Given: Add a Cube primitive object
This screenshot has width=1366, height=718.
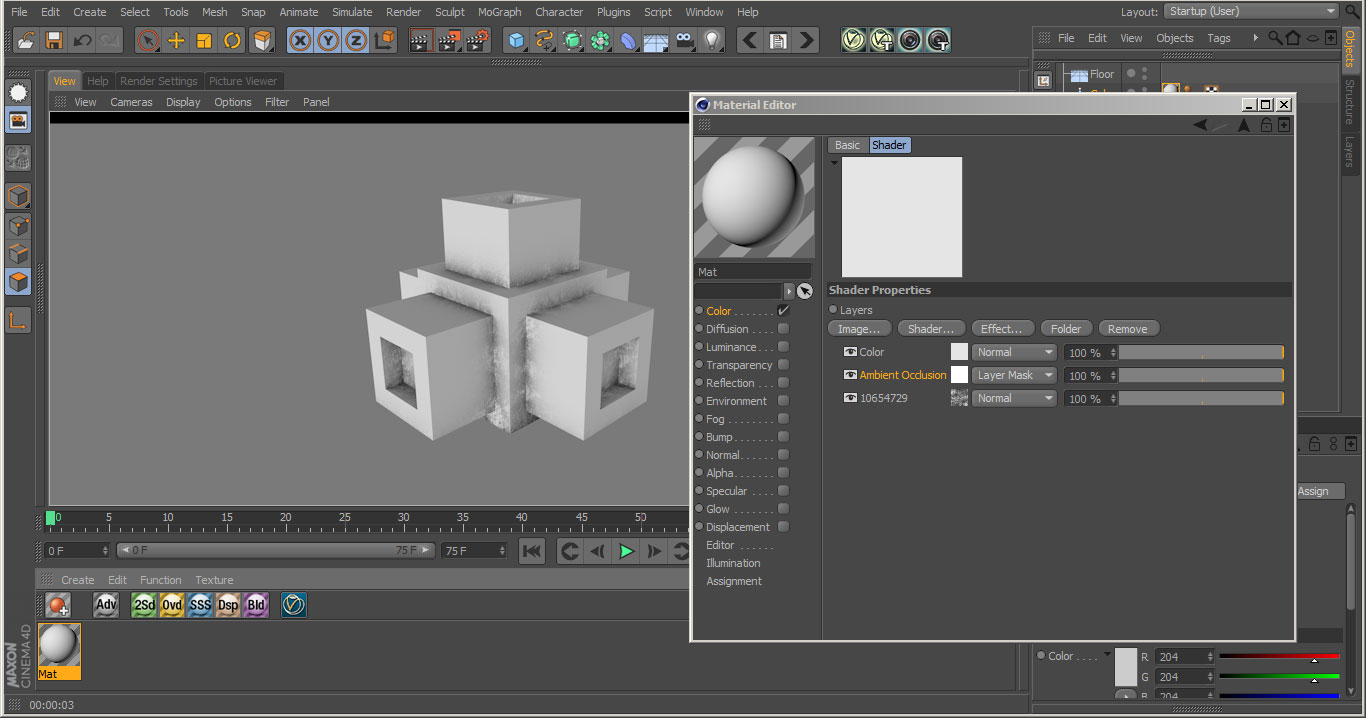Looking at the screenshot, I should point(516,41).
